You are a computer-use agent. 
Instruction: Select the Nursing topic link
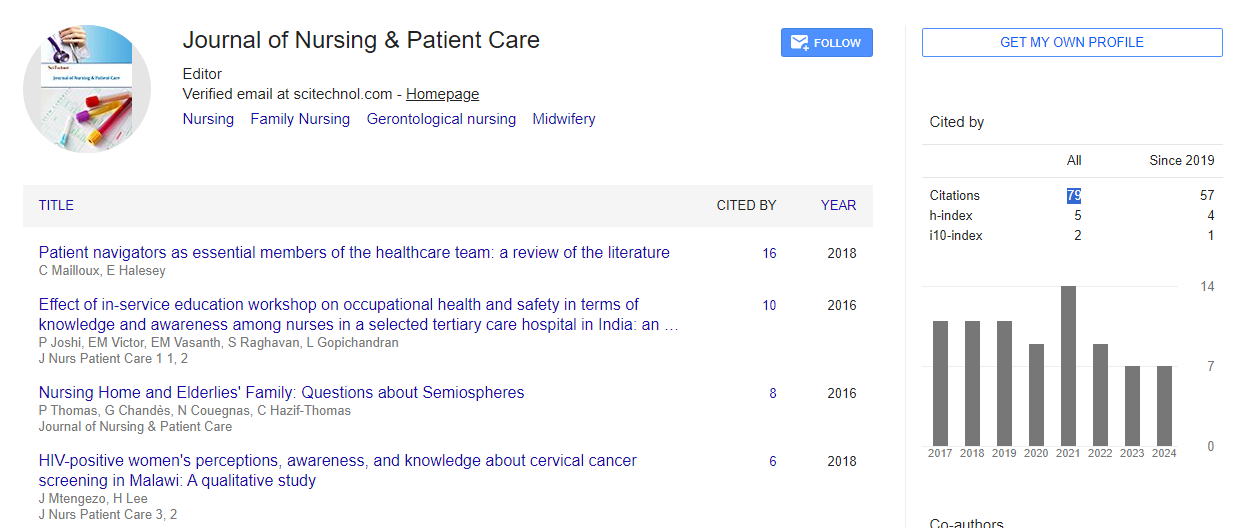click(208, 119)
